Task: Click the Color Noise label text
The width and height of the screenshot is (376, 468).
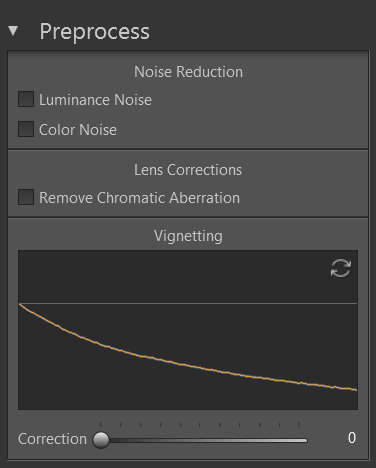Action: pos(78,130)
